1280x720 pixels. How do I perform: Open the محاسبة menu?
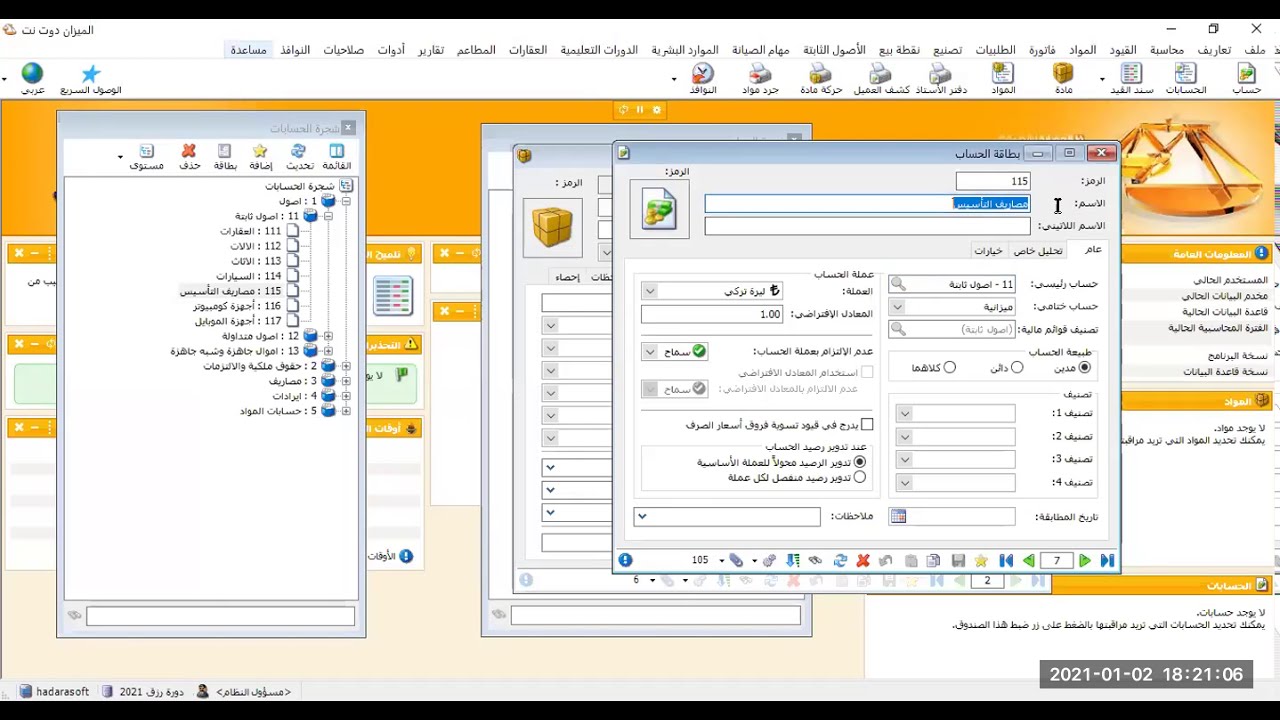(x=1166, y=50)
